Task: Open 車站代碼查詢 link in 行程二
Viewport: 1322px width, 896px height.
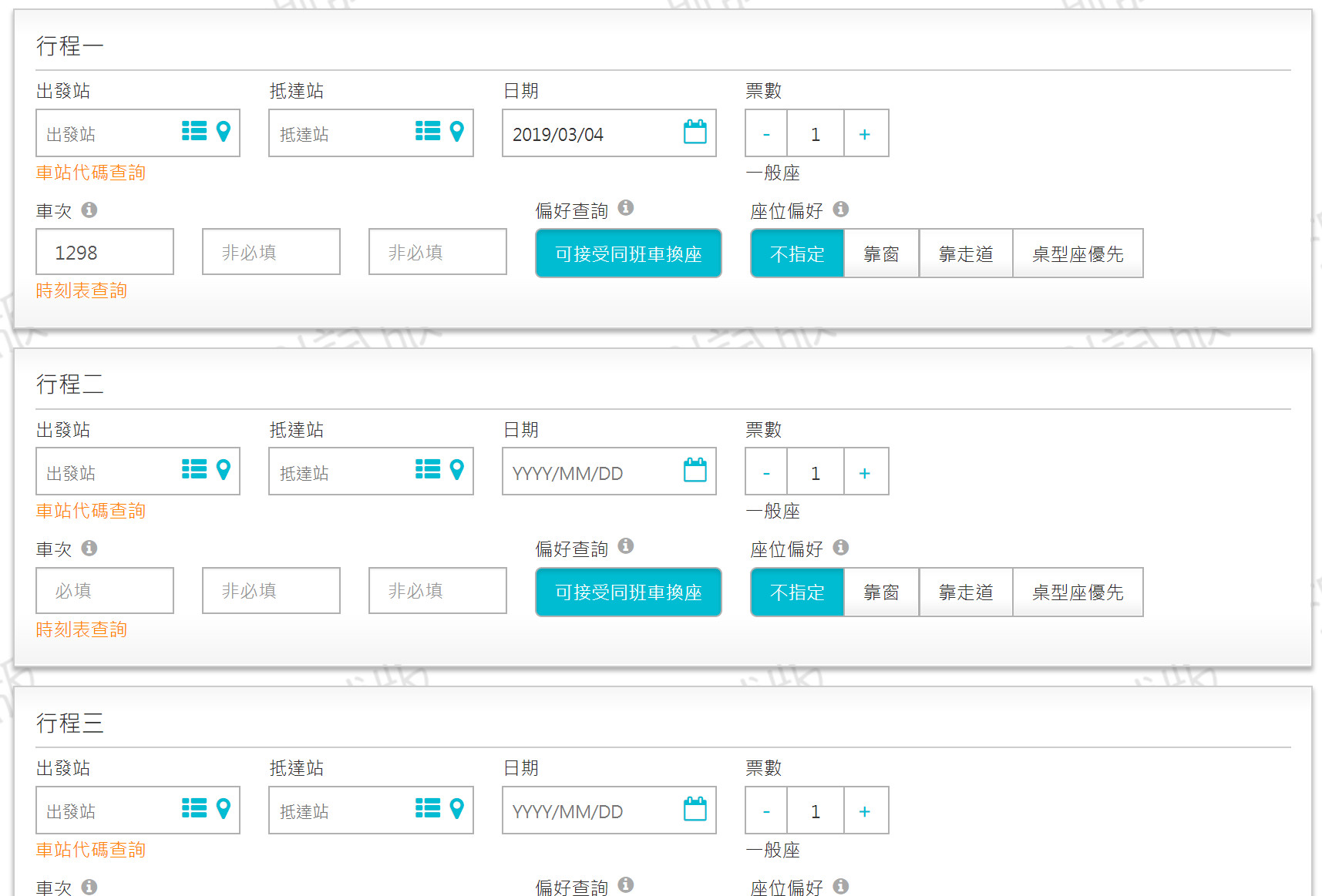Action: 91,511
